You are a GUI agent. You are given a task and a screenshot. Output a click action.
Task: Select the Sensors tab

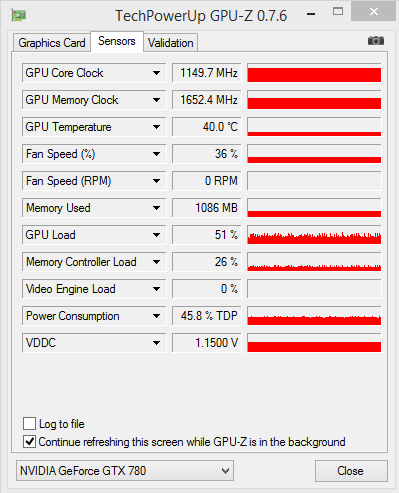[x=117, y=41]
